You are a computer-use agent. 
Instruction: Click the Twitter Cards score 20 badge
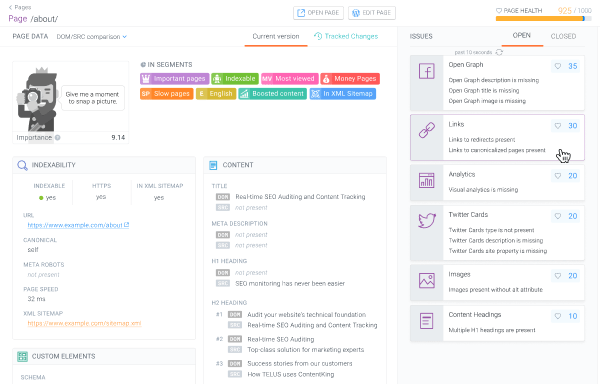pos(567,216)
